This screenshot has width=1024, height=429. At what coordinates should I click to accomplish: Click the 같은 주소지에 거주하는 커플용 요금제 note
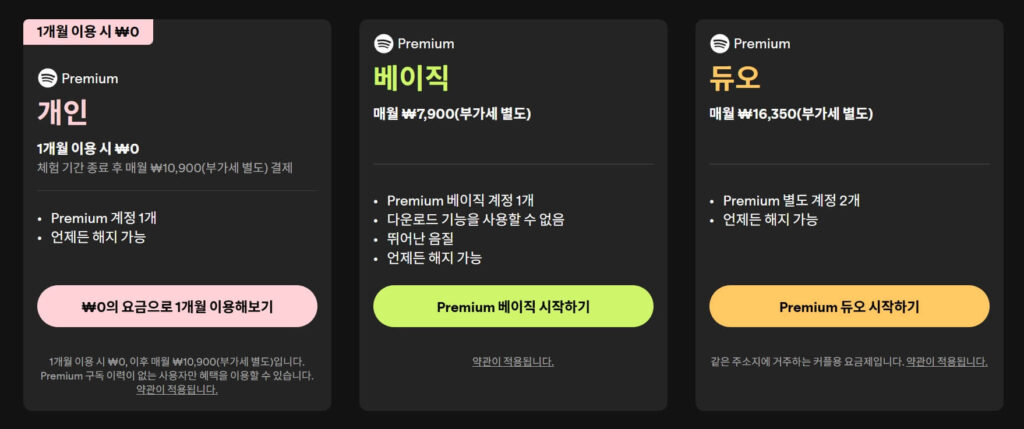coord(804,361)
